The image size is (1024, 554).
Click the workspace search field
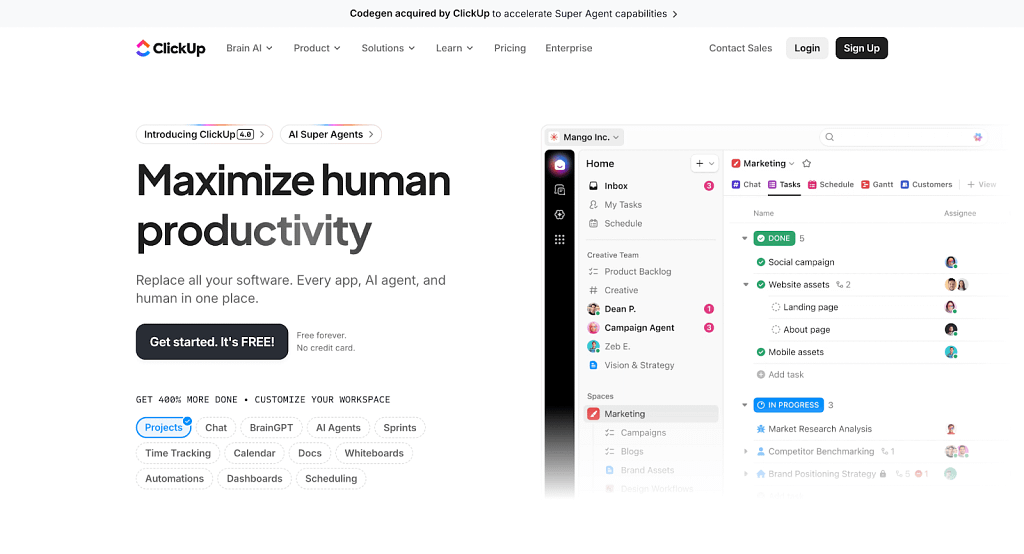(x=903, y=137)
